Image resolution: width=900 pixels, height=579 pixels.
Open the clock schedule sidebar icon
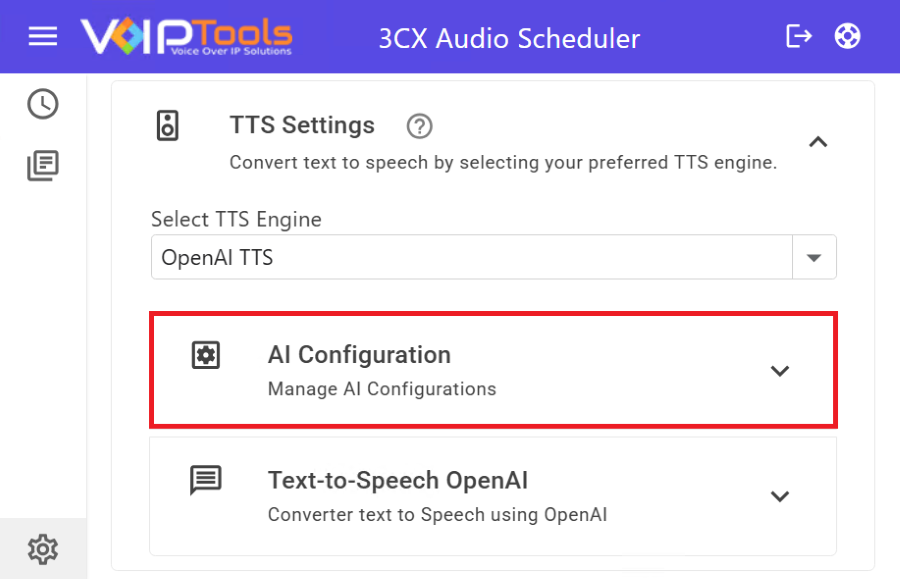tap(43, 104)
